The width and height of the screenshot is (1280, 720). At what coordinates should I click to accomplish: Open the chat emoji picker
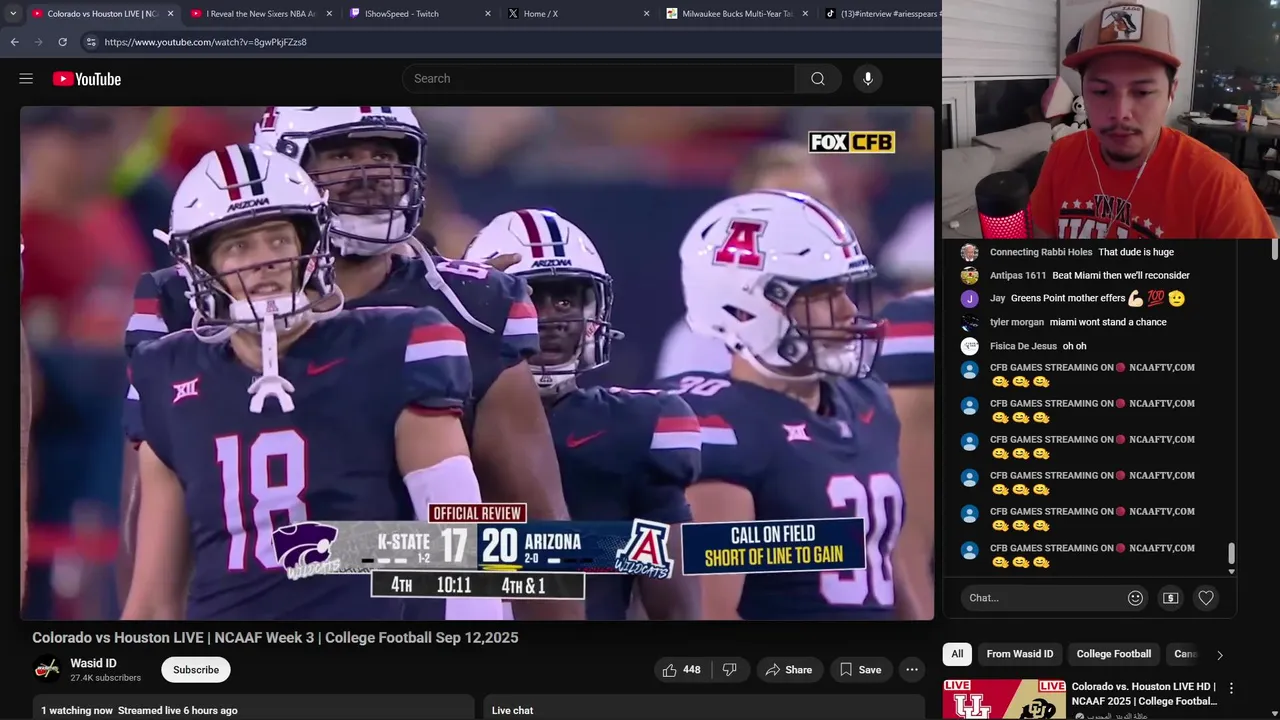tap(1135, 598)
